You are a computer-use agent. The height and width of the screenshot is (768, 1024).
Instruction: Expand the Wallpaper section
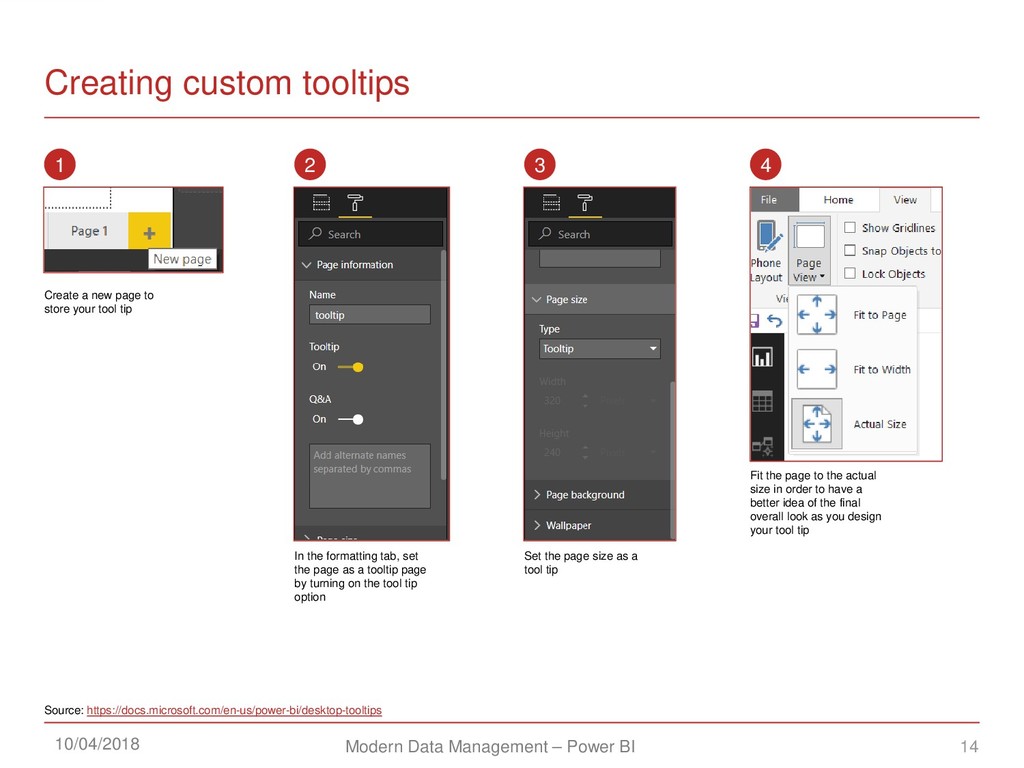[x=598, y=525]
